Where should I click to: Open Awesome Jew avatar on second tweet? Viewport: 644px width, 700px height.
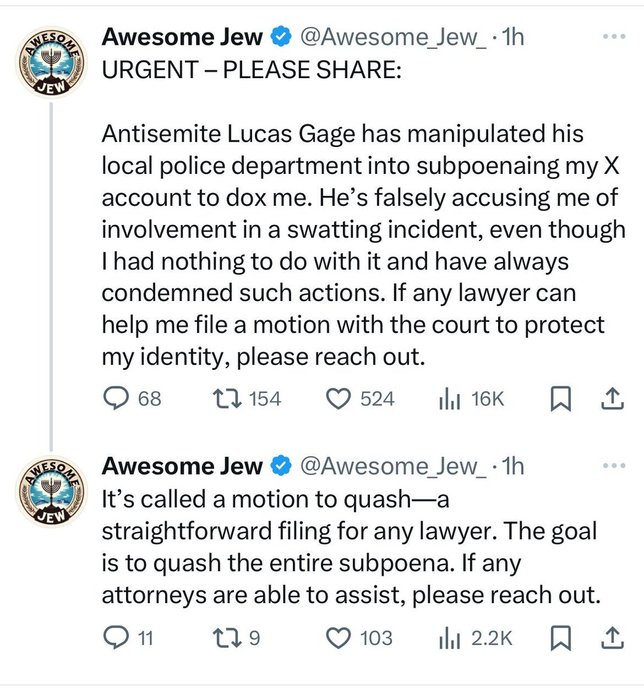tap(51, 491)
